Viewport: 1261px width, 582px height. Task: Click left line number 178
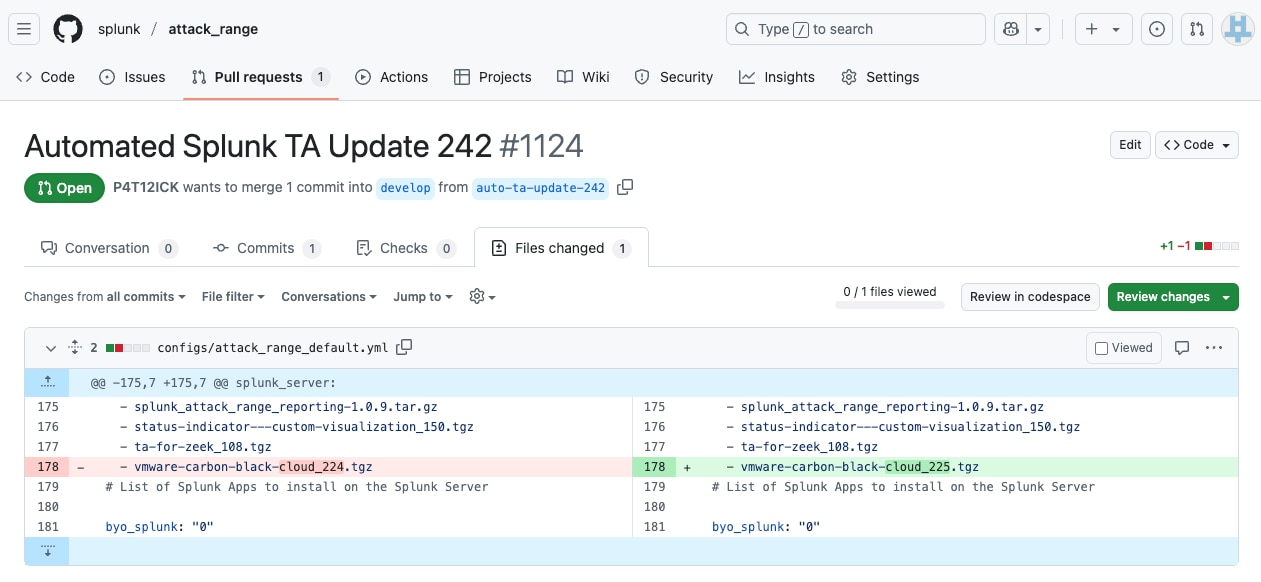[47, 467]
